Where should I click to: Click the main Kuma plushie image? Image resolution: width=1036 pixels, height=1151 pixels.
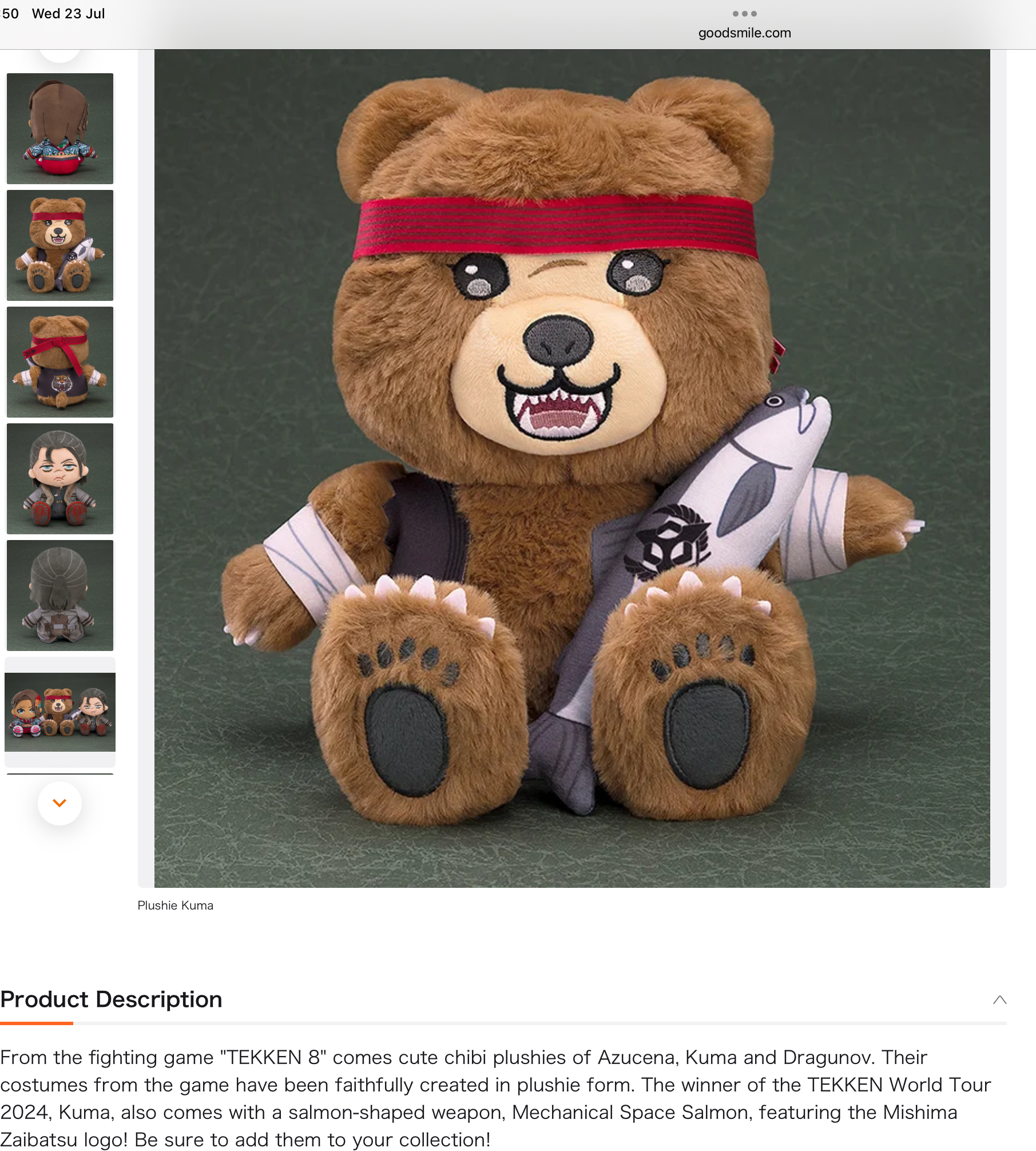pyautogui.click(x=572, y=469)
